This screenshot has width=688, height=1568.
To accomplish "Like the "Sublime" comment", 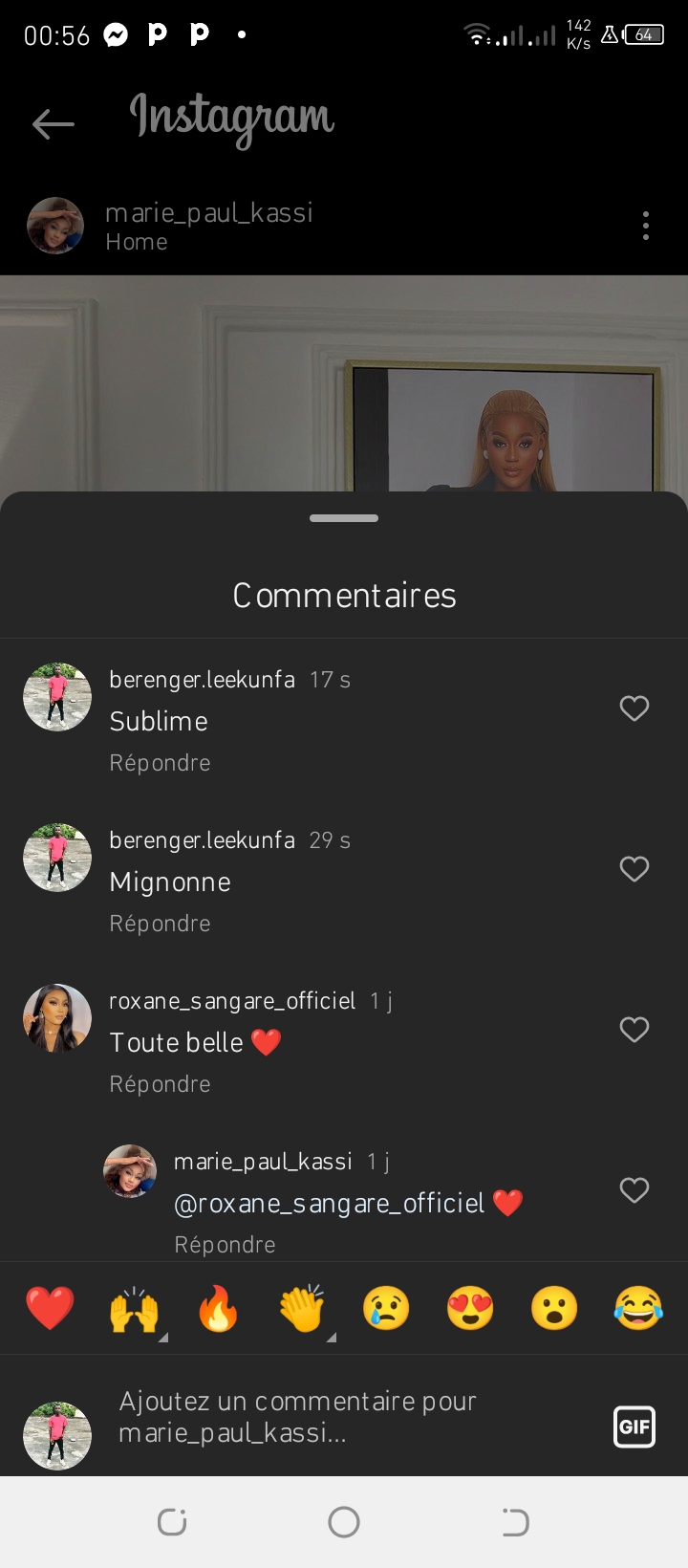I will point(634,708).
